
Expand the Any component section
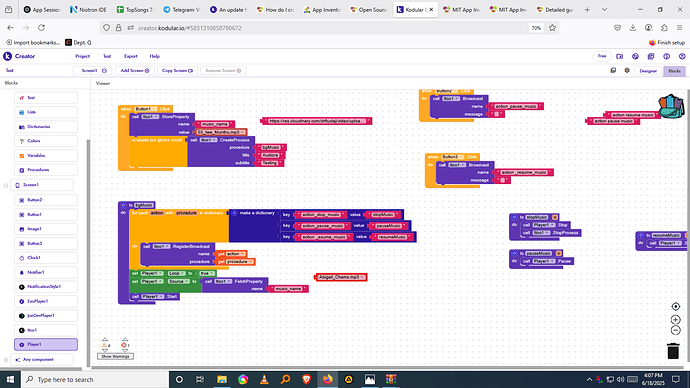click(x=6, y=359)
